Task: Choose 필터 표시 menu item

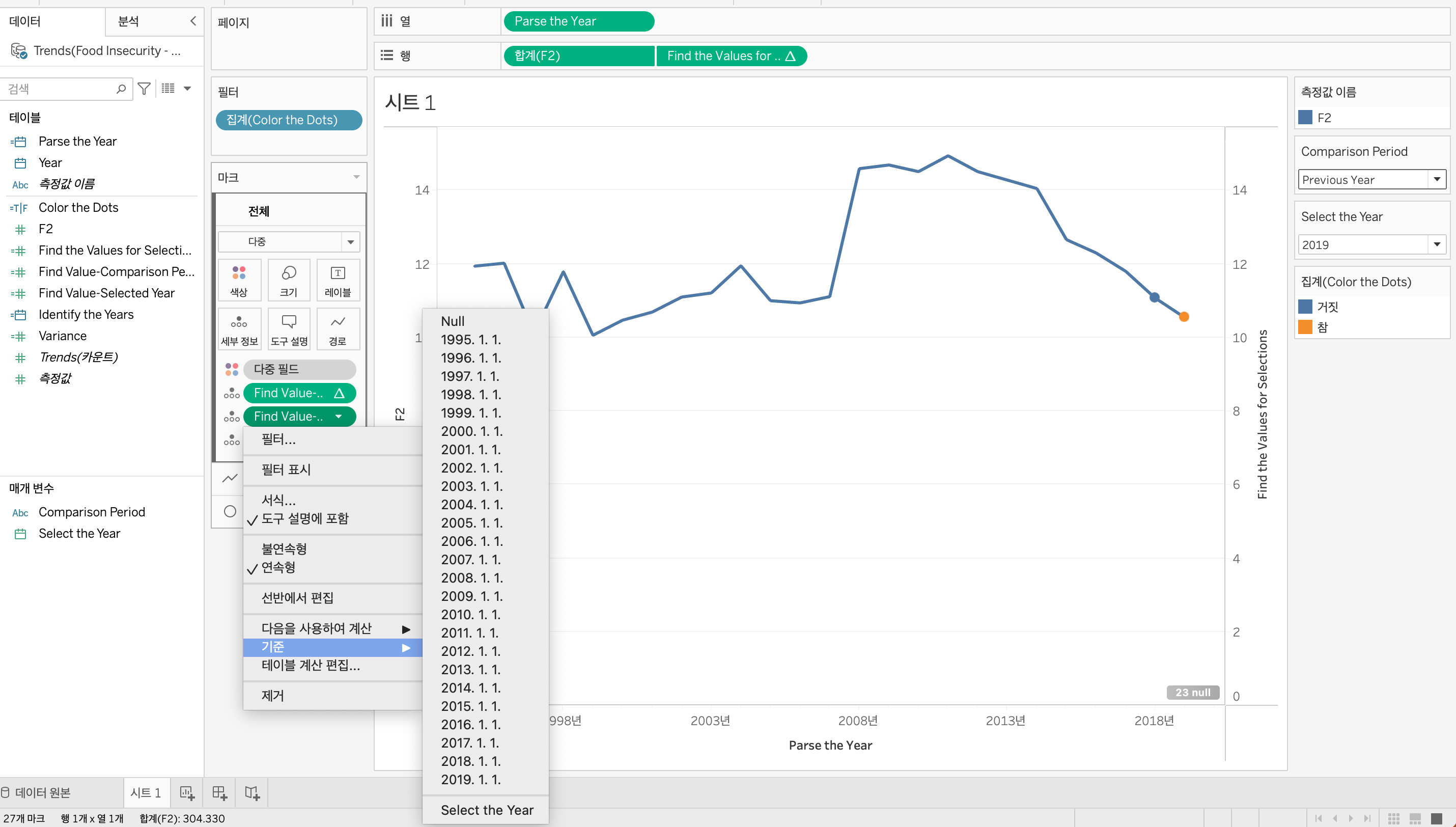Action: click(332, 470)
